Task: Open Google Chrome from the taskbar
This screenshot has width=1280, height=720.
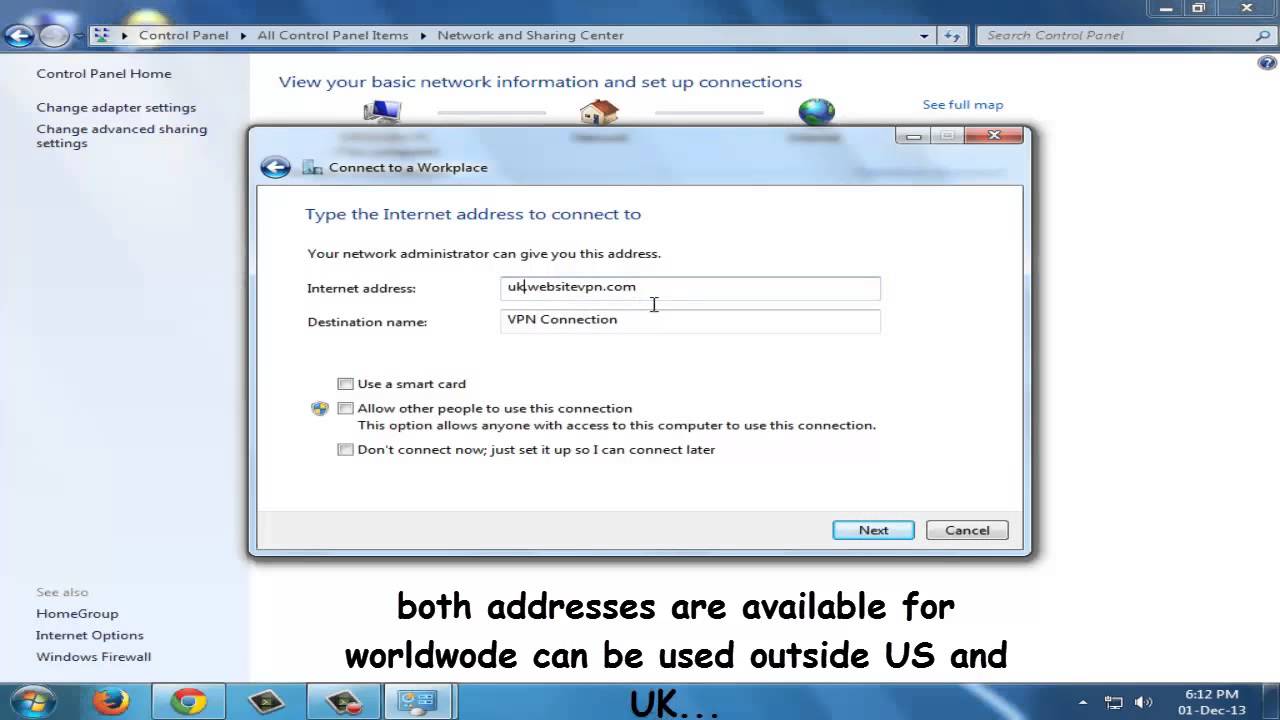Action: [x=188, y=702]
